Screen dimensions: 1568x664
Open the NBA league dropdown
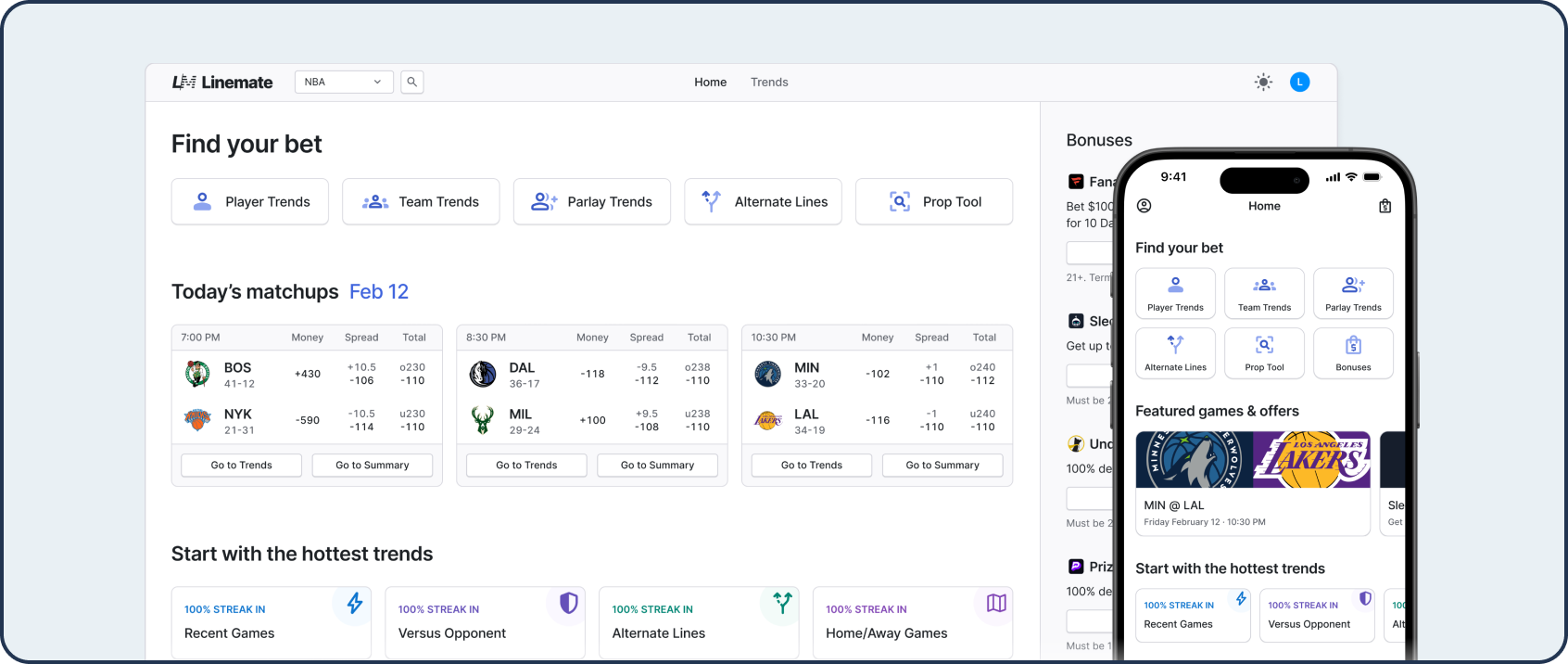click(x=344, y=82)
